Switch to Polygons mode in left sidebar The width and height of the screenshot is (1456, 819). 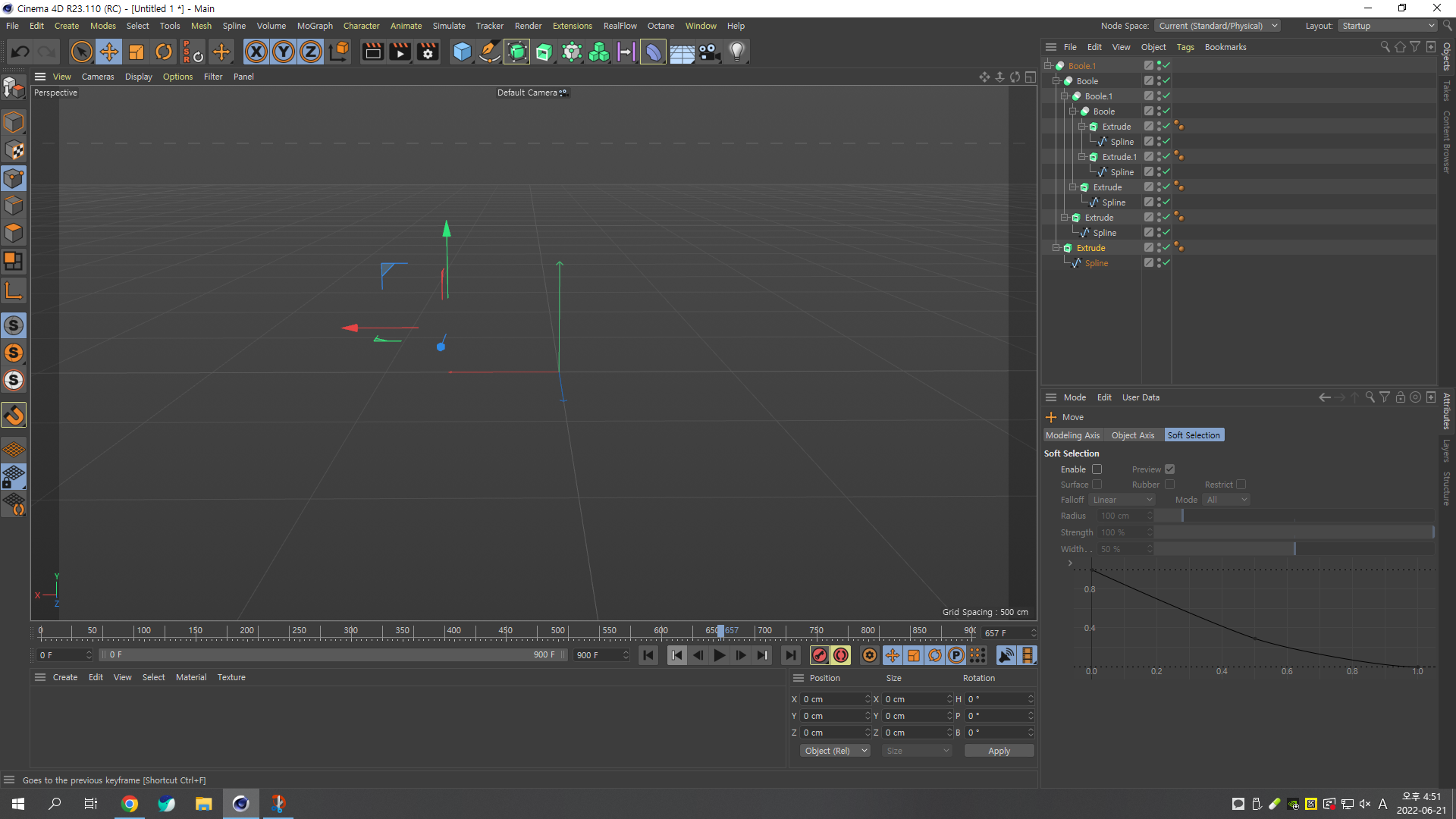coord(14,234)
